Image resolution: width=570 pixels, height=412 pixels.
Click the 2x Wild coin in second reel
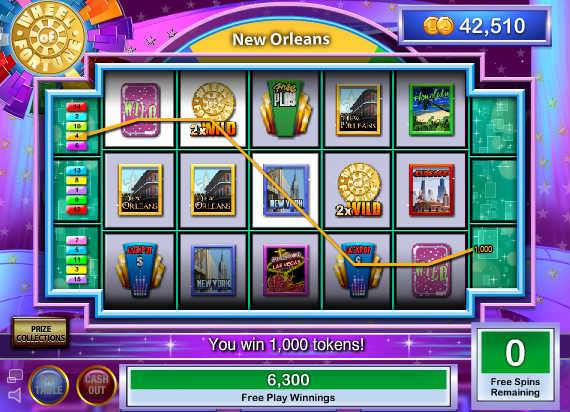tap(213, 109)
